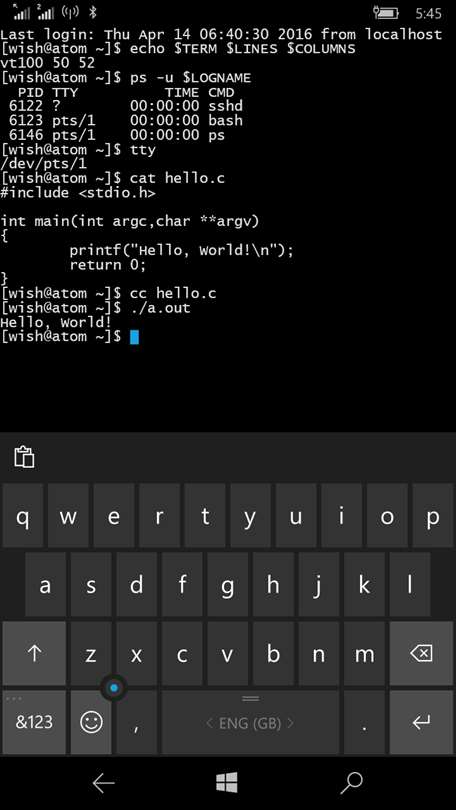The height and width of the screenshot is (810, 456).
Task: Change language on ENG (GB) spacebar
Action: [x=250, y=722]
